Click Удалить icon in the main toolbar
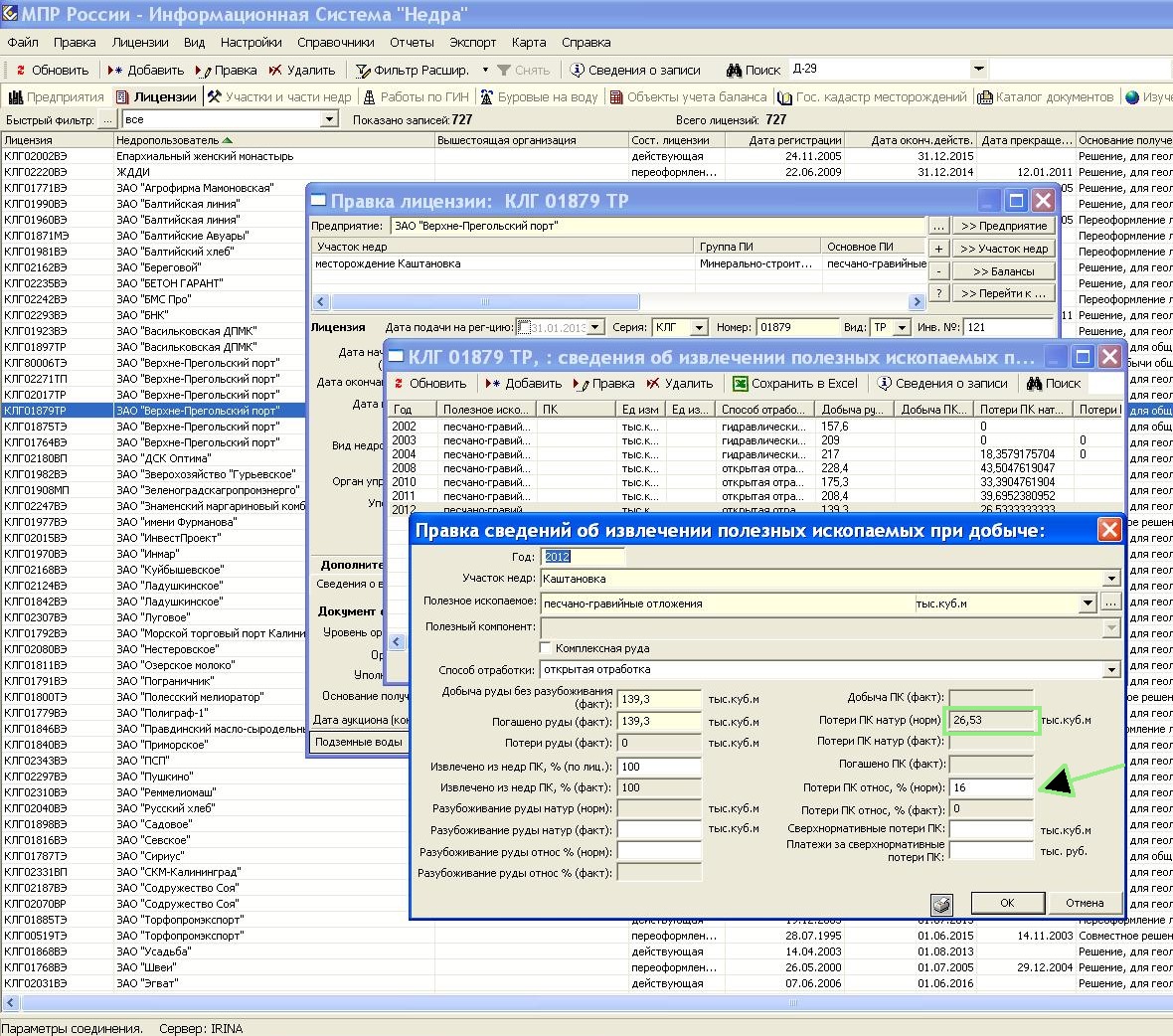This screenshot has height=1036, width=1173. [x=275, y=71]
